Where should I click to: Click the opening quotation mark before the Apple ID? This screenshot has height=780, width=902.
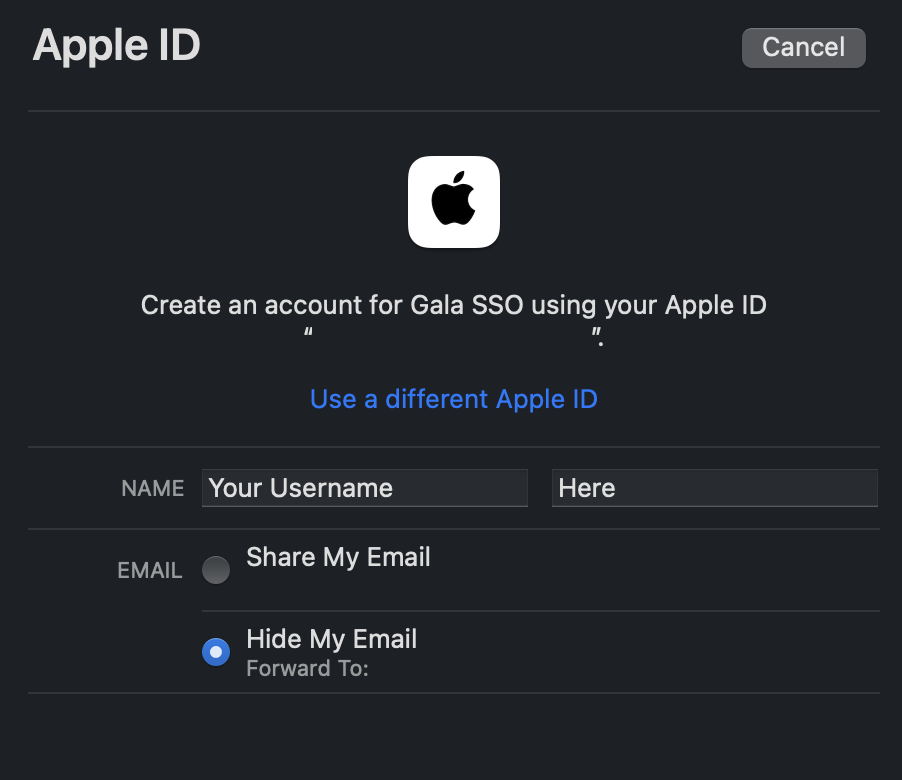pos(308,332)
